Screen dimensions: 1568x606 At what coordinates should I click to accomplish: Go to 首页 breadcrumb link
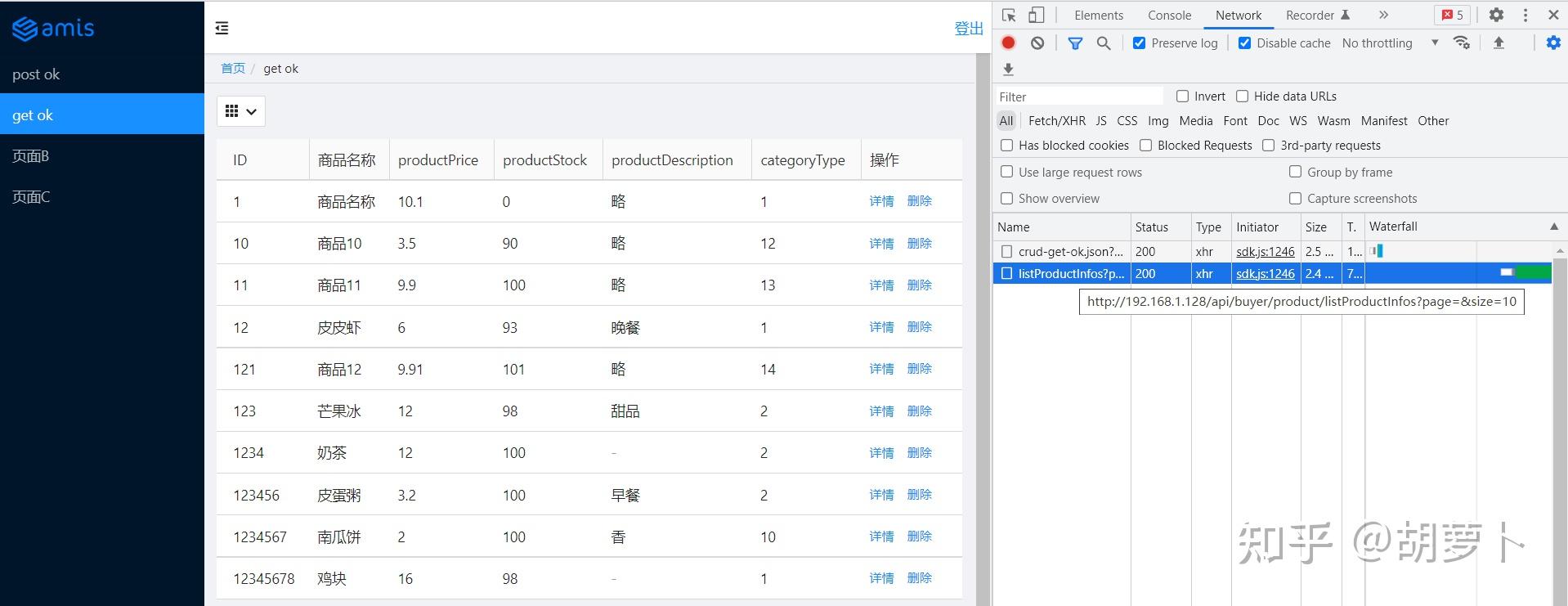coord(233,69)
